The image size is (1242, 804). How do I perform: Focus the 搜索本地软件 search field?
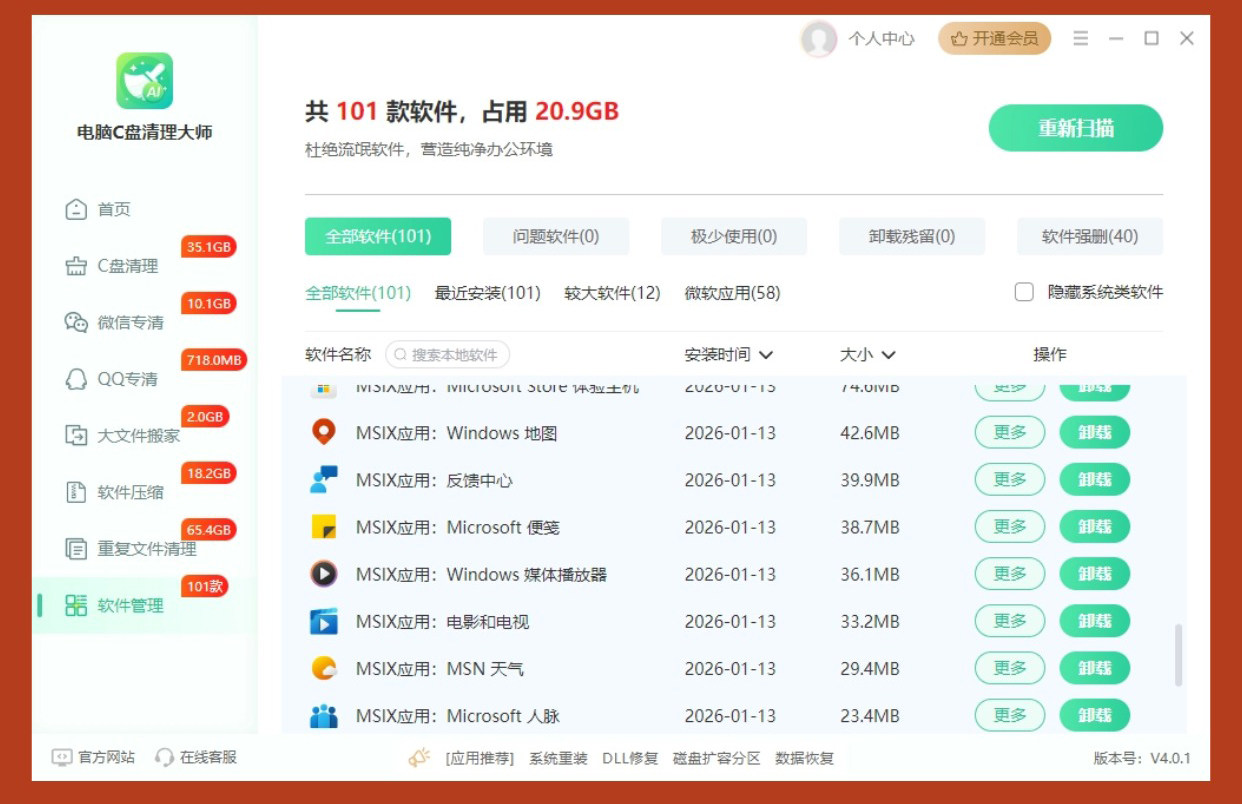point(448,355)
